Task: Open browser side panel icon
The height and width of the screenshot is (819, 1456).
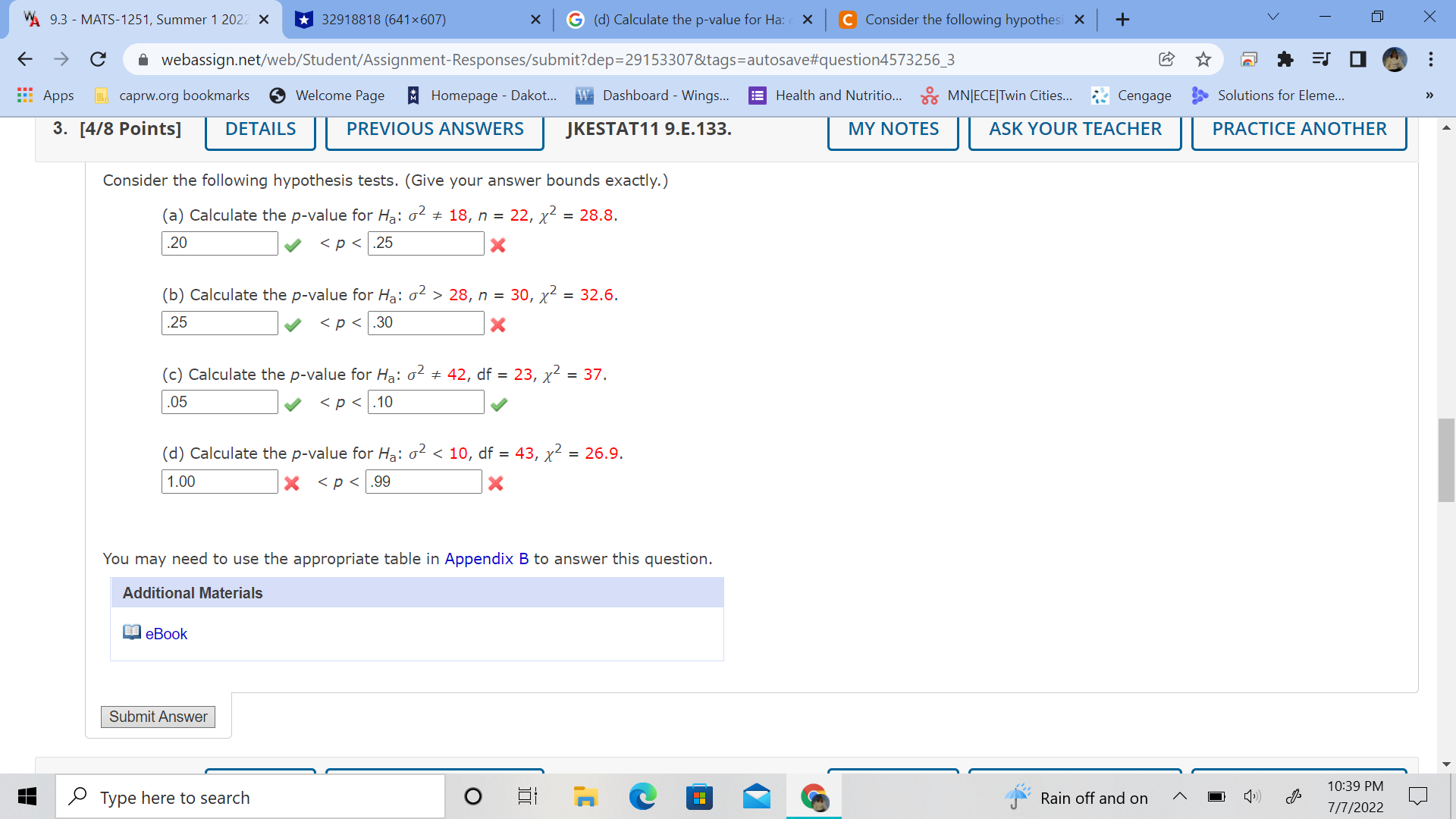Action: tap(1357, 59)
